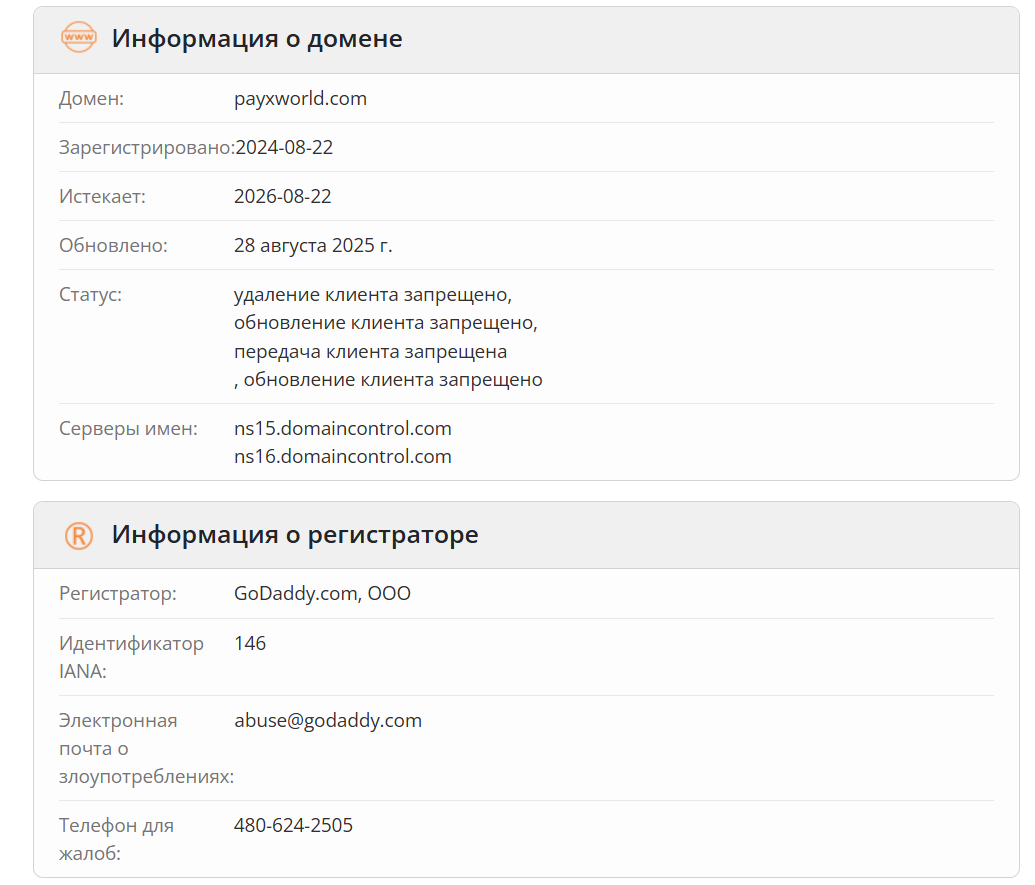Screen dimensions: 1035x885
Task: Click the 'Серверы имен:' label
Action: click(128, 429)
